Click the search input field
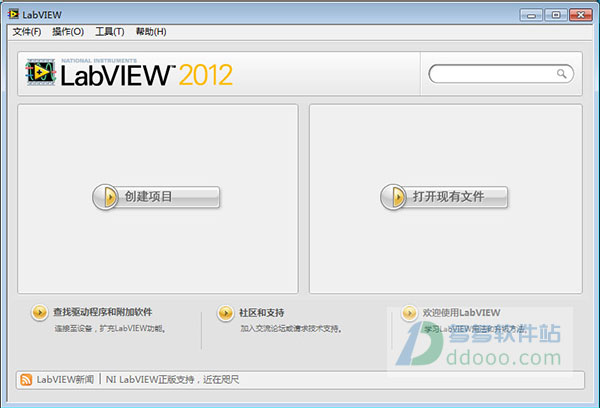The width and height of the screenshot is (600, 408). 501,74
